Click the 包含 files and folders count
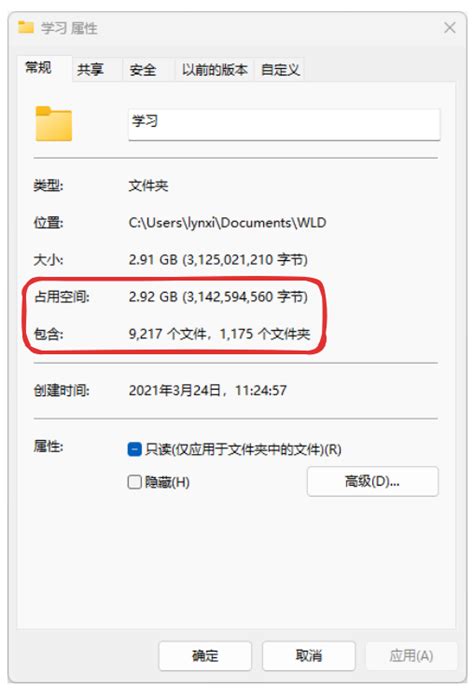 click(x=219, y=334)
